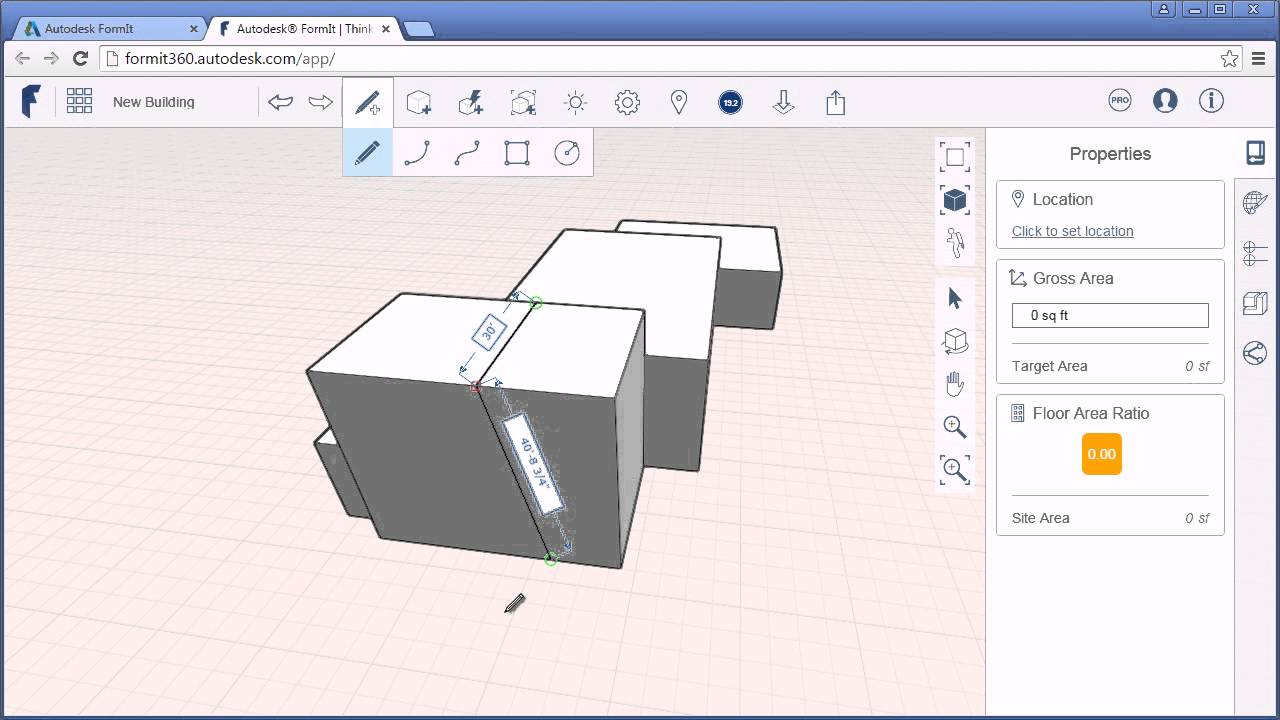1280x720 pixels.
Task: Click the Redo arrow
Action: click(318, 102)
